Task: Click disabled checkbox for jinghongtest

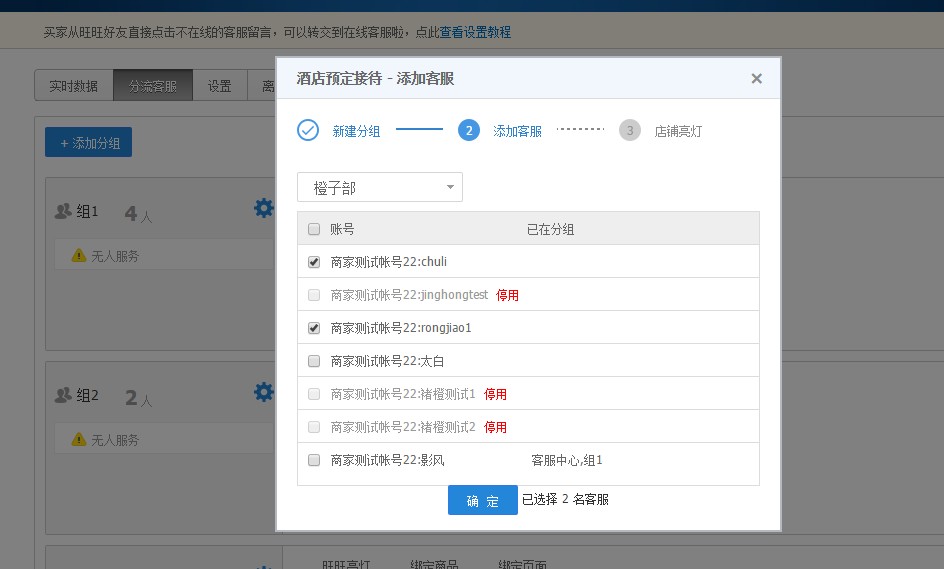Action: tap(314, 295)
